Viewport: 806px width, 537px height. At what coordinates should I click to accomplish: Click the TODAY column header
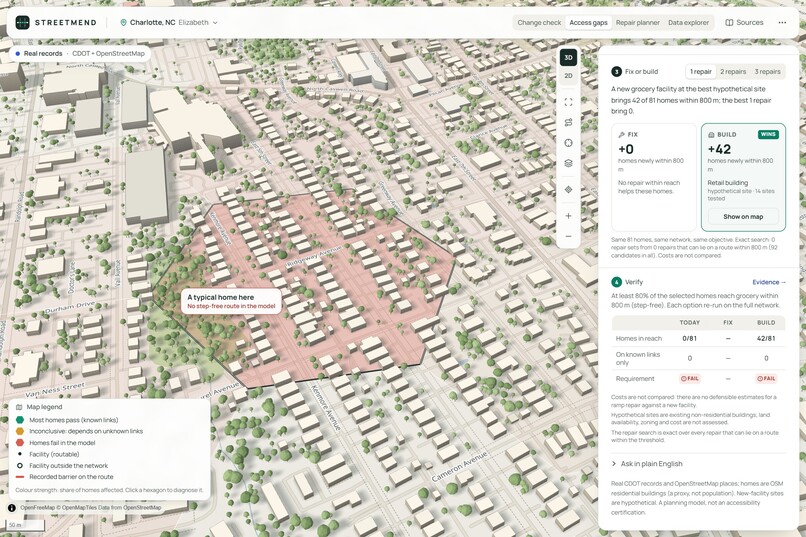[x=689, y=323]
